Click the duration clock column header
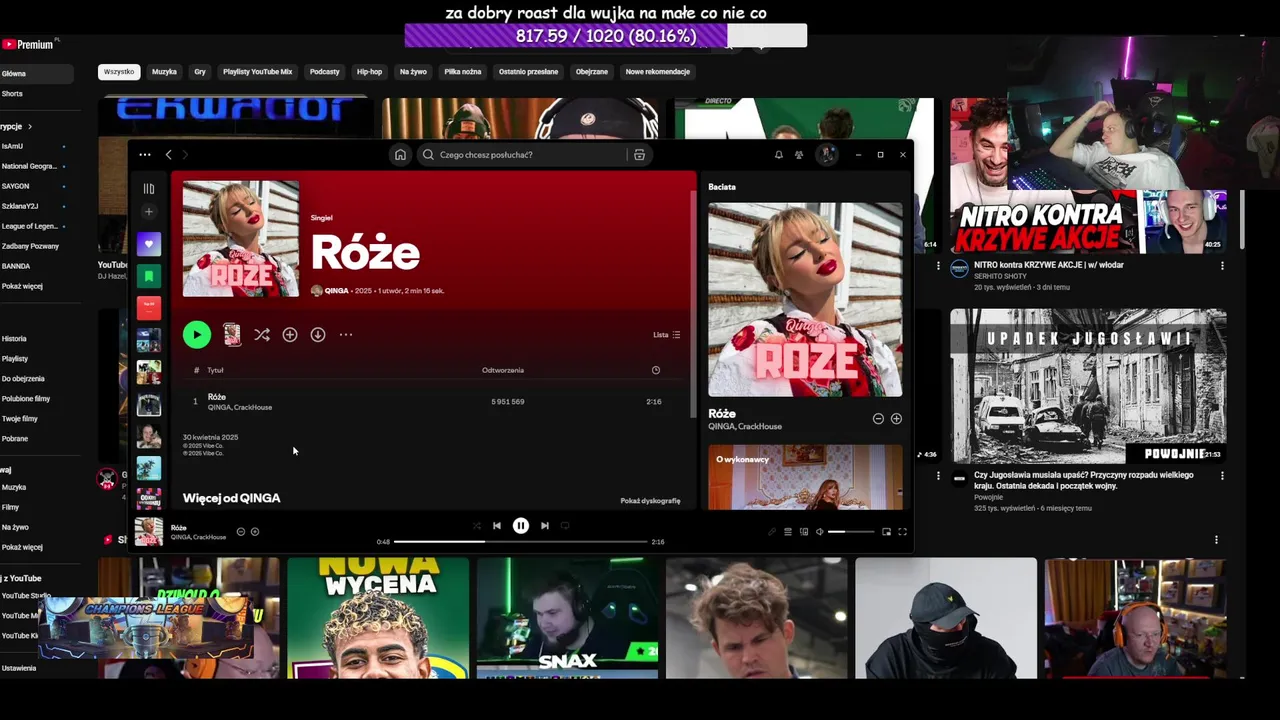 pos(656,370)
